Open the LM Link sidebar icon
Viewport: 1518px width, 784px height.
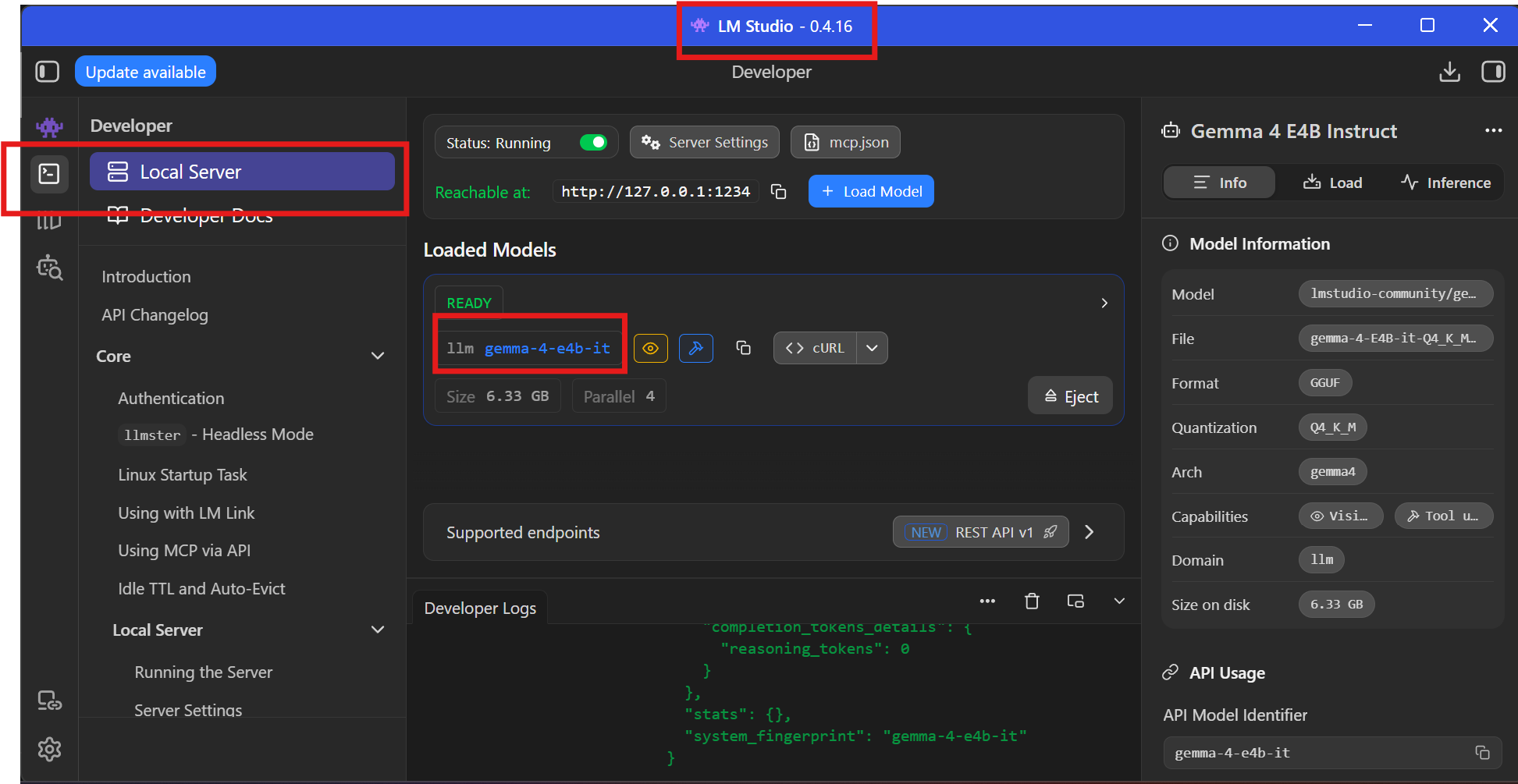pyautogui.click(x=49, y=701)
